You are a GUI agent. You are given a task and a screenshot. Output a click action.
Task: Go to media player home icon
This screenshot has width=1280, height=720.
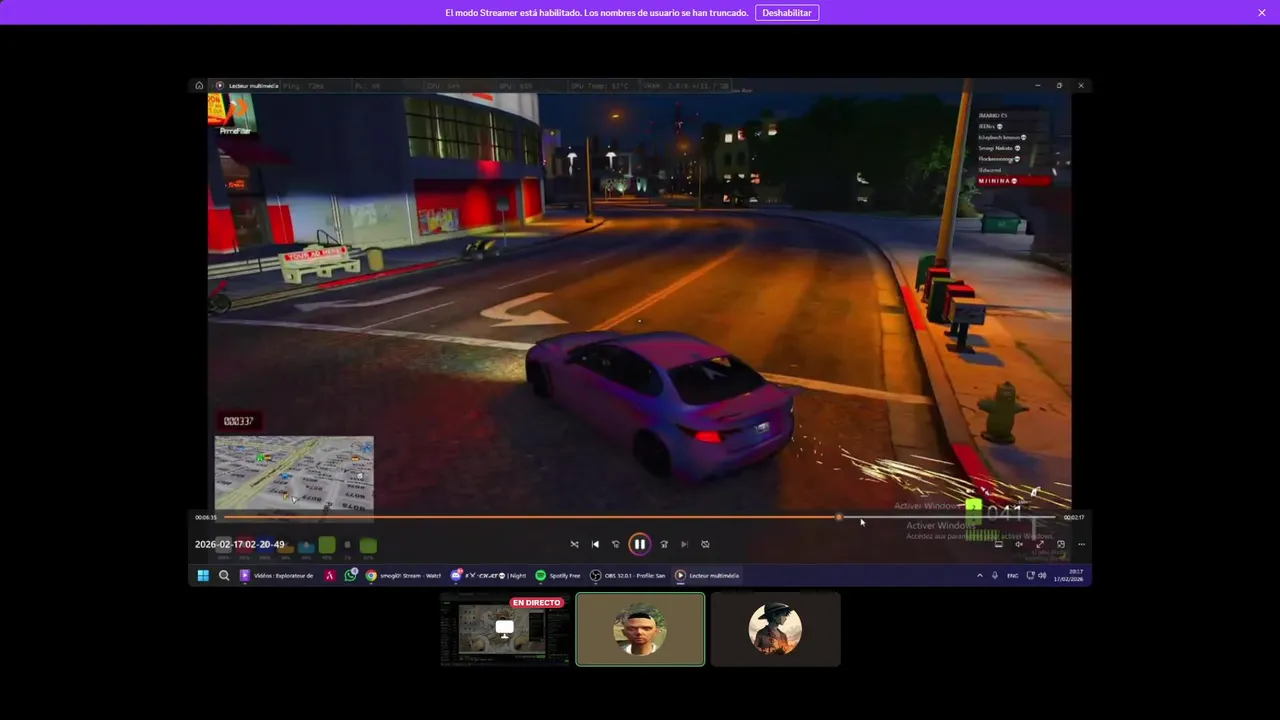tap(199, 85)
